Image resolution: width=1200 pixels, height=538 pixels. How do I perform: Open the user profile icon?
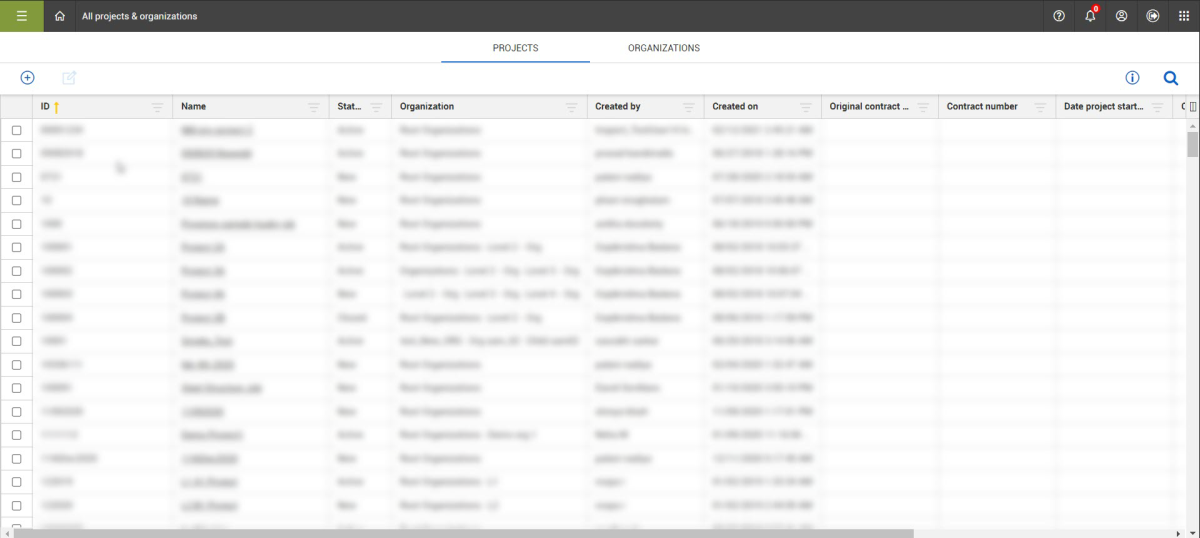click(x=1121, y=16)
